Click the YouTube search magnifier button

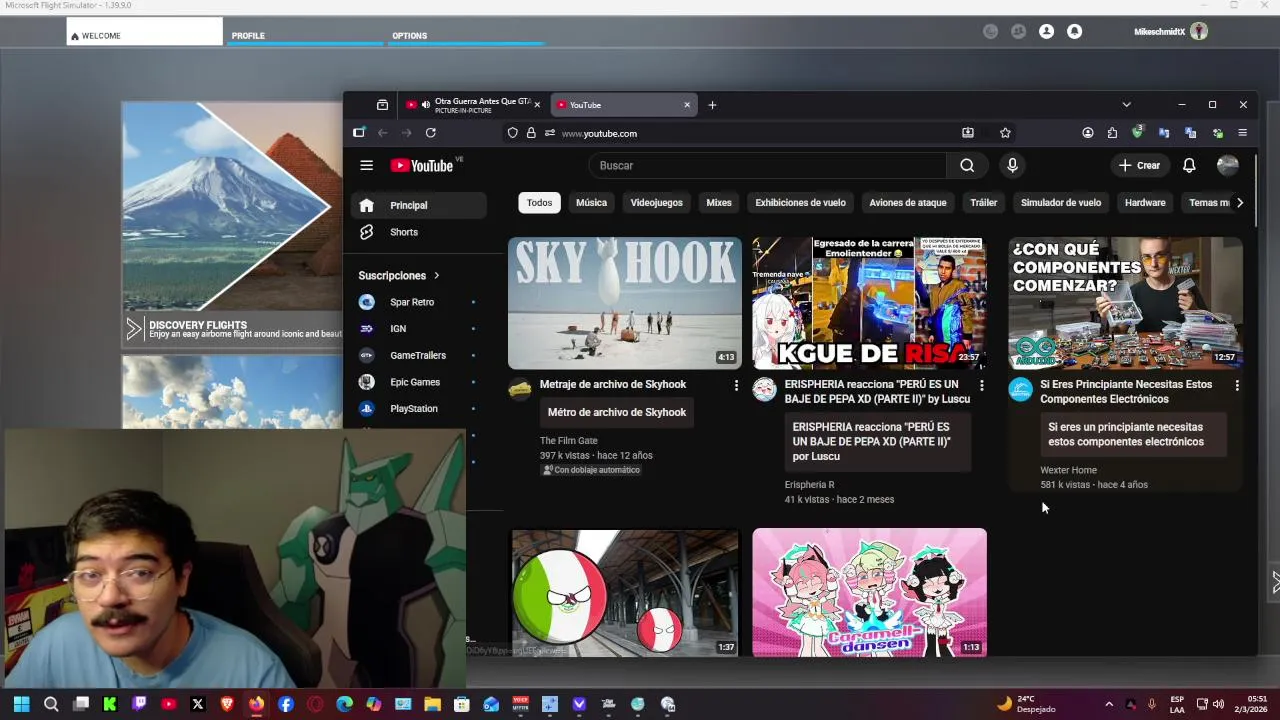[967, 165]
